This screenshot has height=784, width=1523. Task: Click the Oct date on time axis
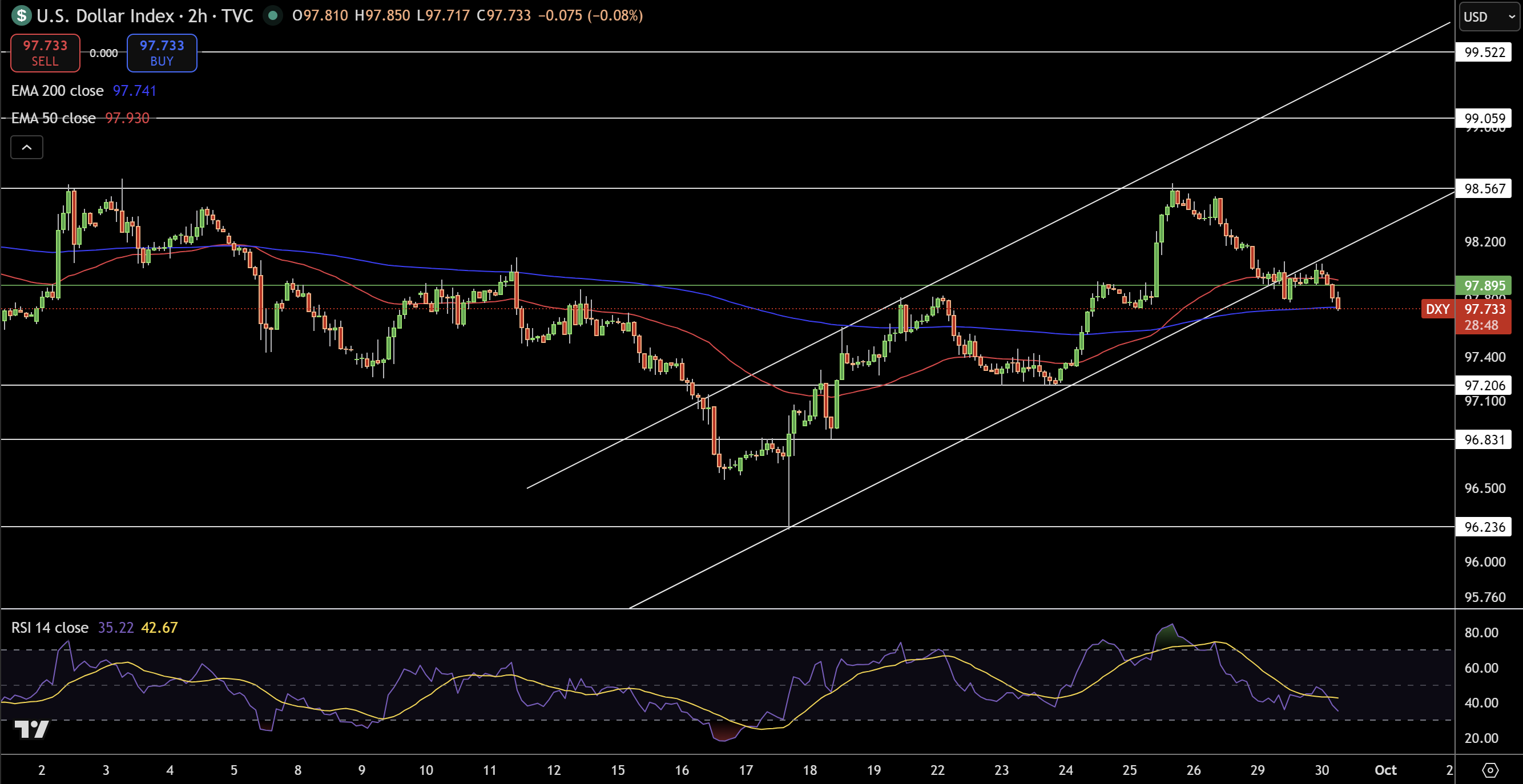[1385, 770]
